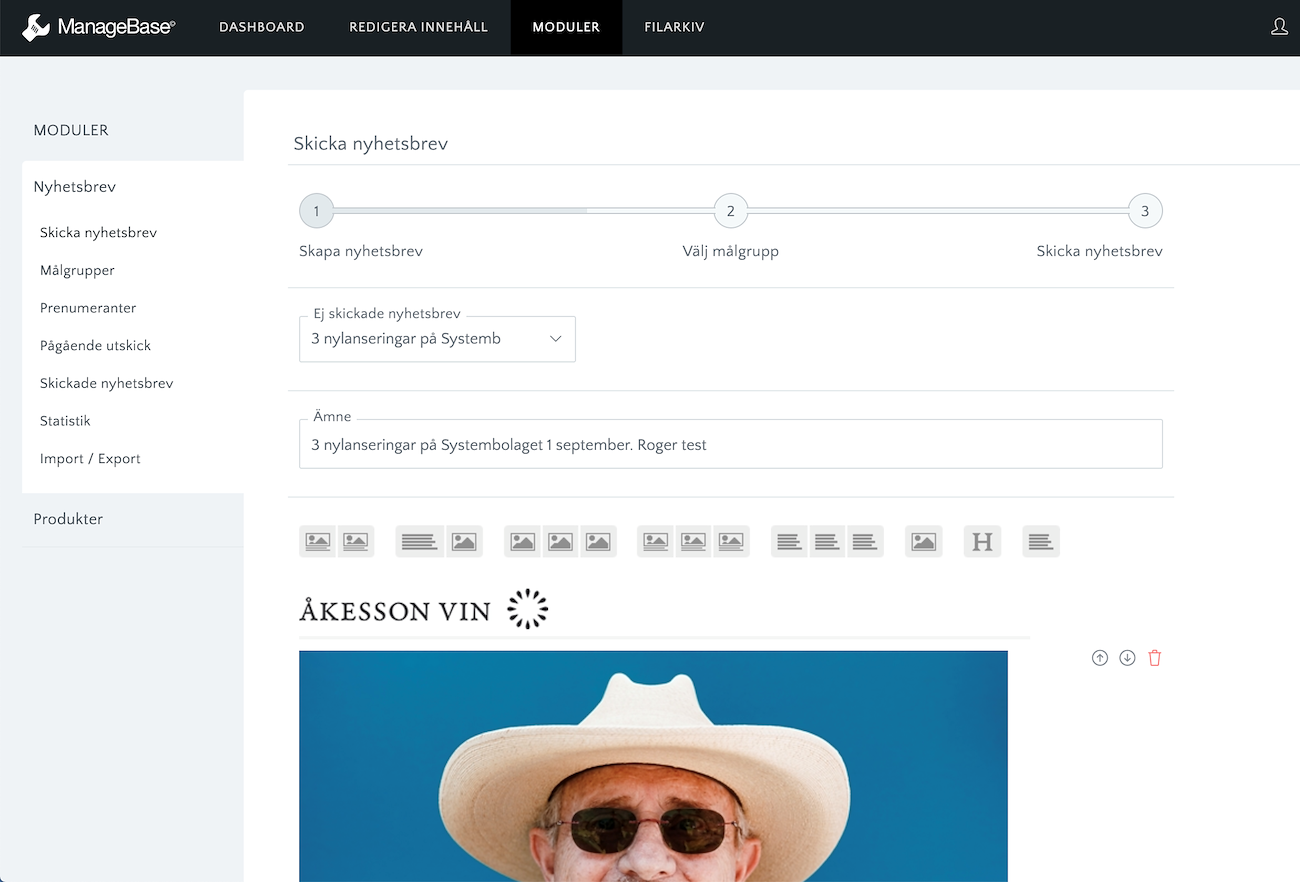Insert single text paragraph block
Image resolution: width=1300 pixels, height=882 pixels.
click(x=1040, y=541)
